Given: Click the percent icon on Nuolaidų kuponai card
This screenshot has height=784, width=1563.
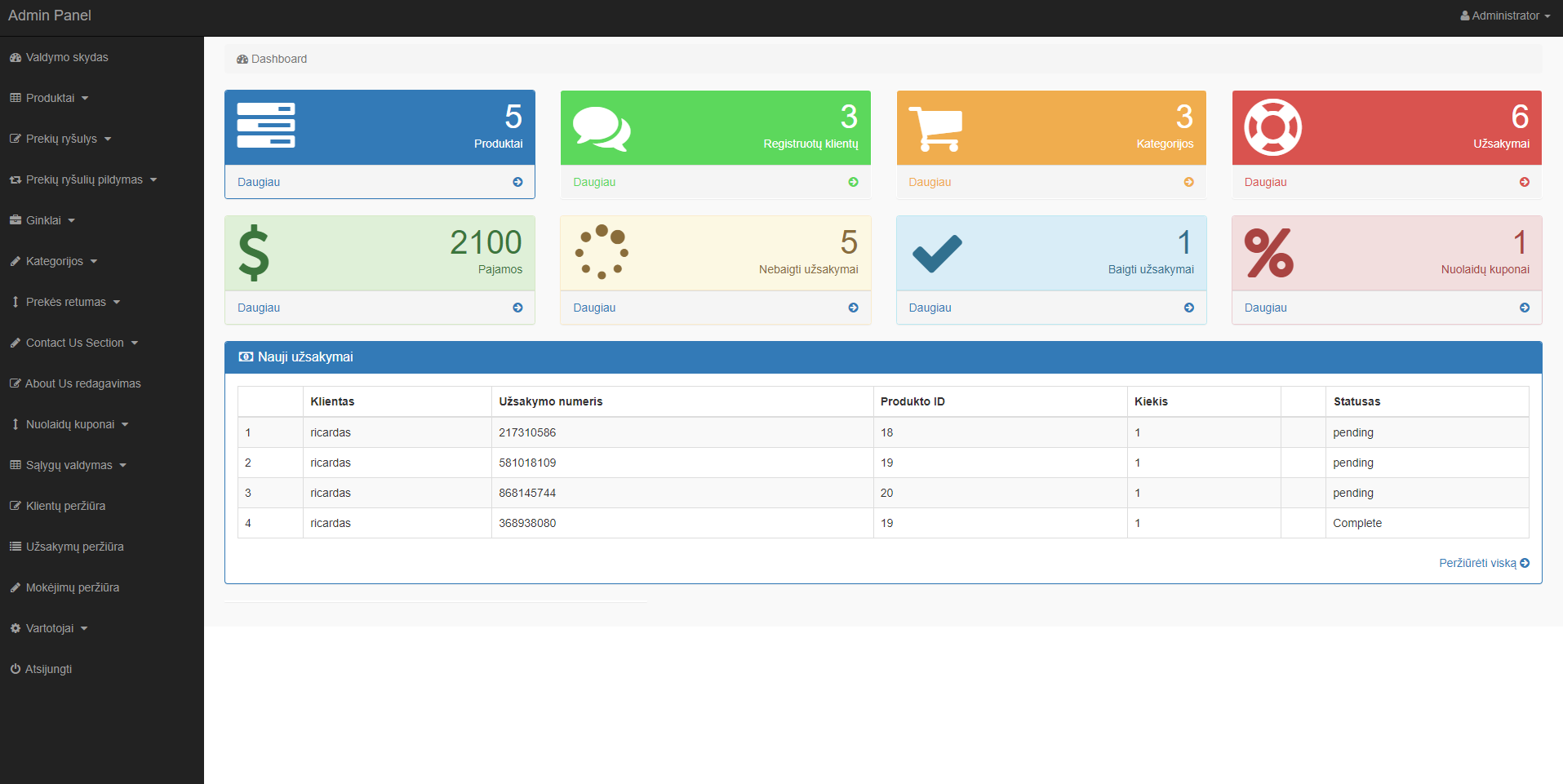Looking at the screenshot, I should 1269,253.
